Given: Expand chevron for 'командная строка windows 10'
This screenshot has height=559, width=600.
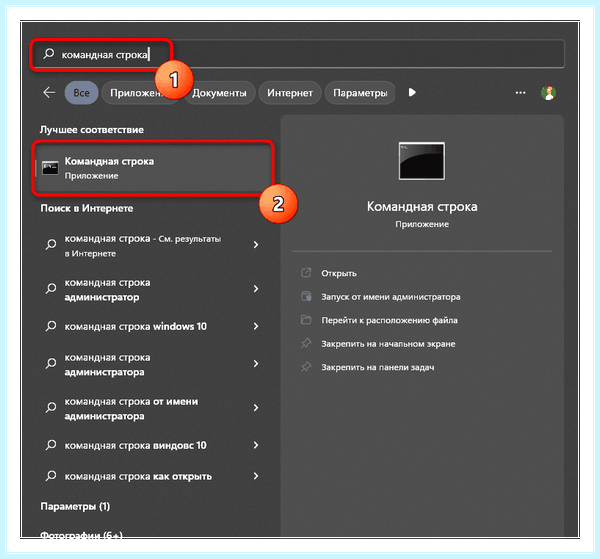Looking at the screenshot, I should [x=256, y=326].
